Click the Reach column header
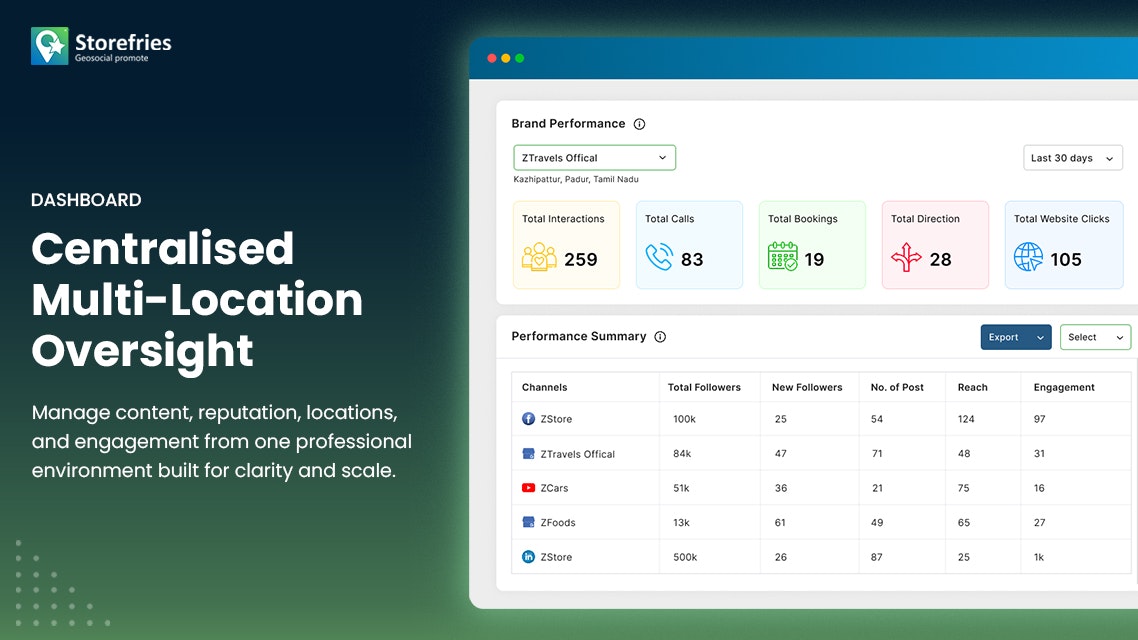Image resolution: width=1138 pixels, height=640 pixels. [973, 387]
